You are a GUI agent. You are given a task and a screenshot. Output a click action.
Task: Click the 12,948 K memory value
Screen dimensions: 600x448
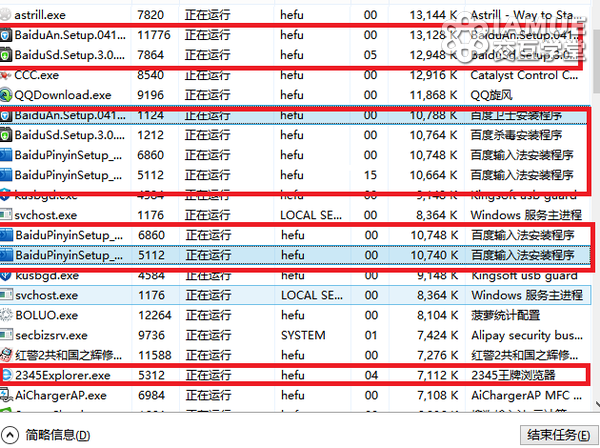434,55
